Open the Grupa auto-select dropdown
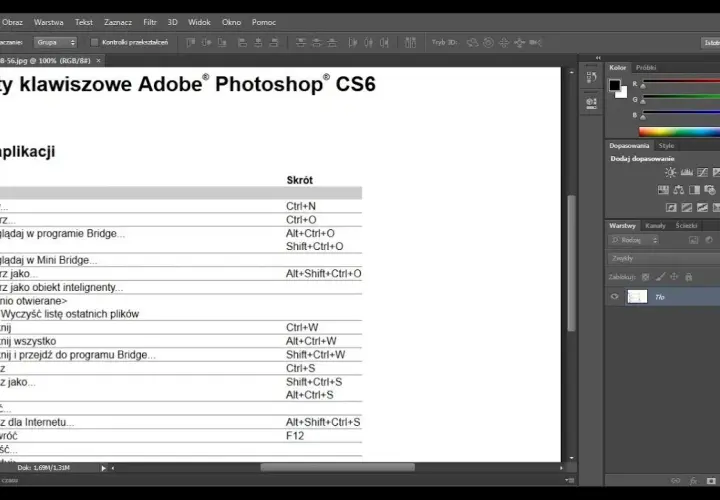 coord(55,42)
